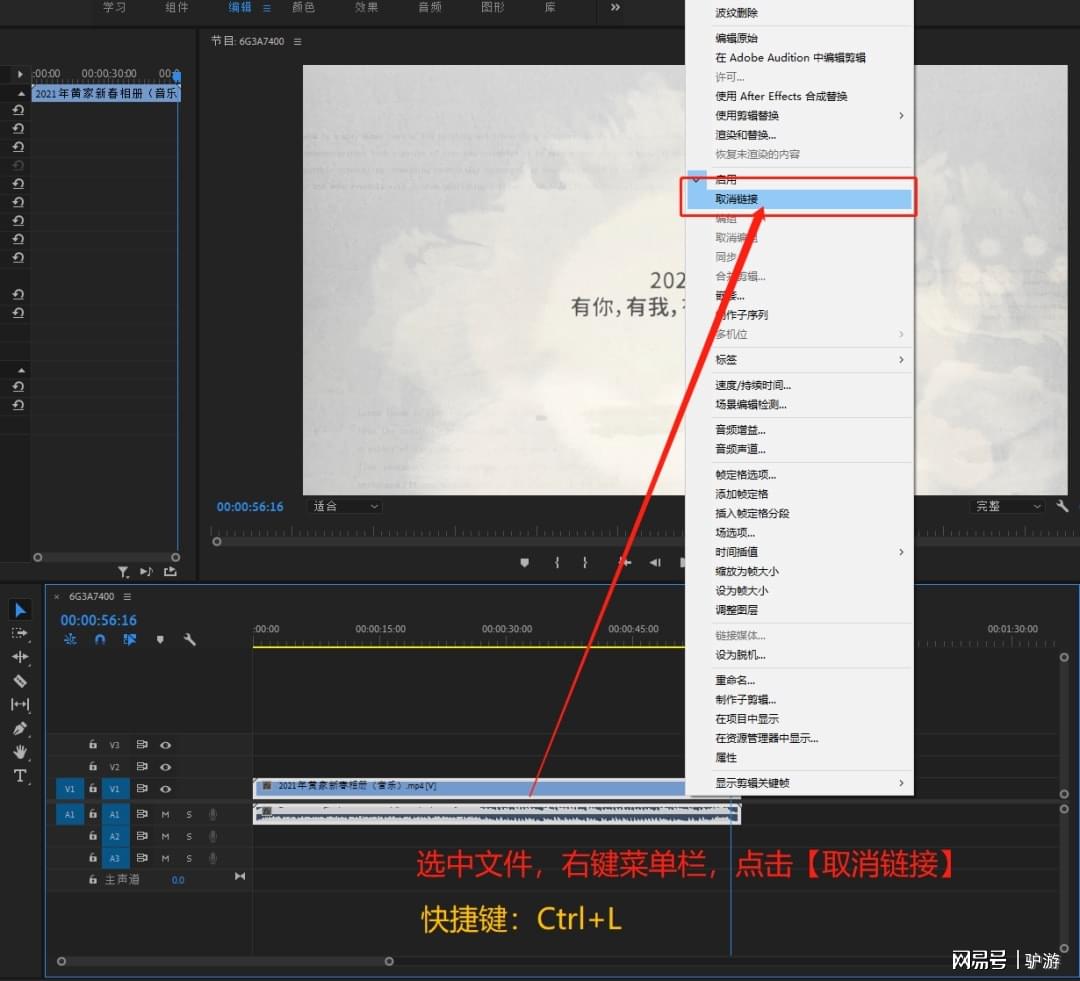Select the audio waveform clip on A1

(x=497, y=814)
